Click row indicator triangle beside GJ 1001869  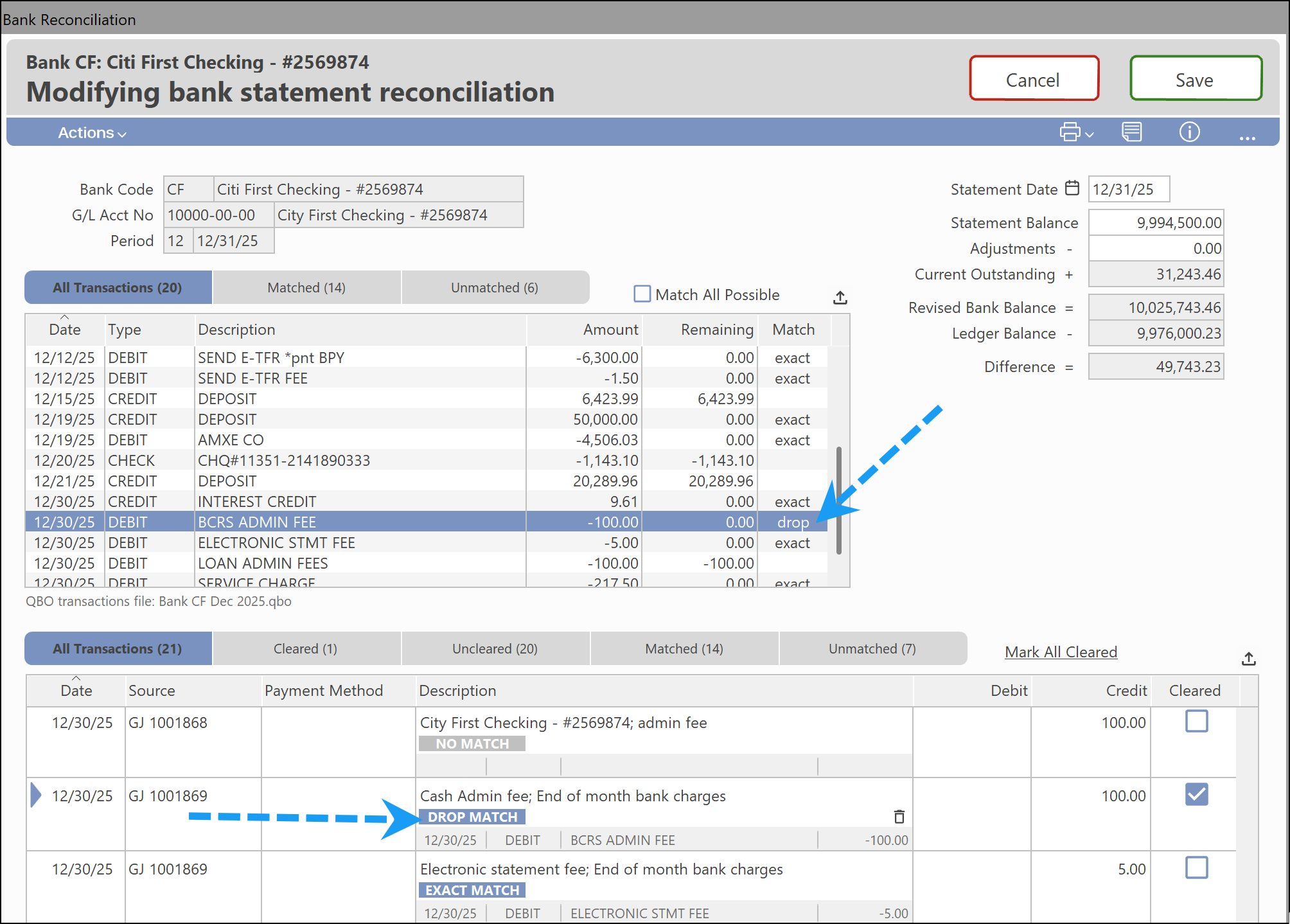pyautogui.click(x=36, y=795)
